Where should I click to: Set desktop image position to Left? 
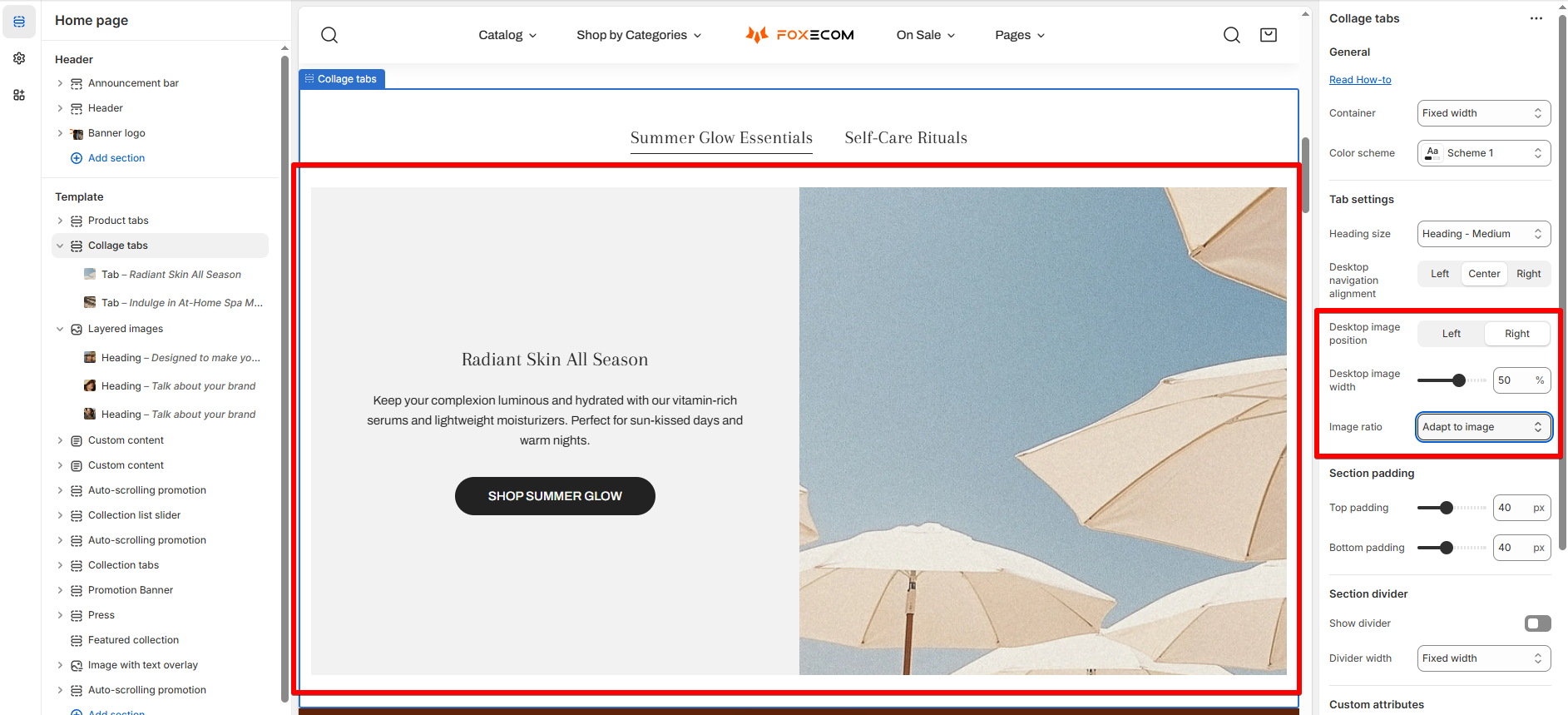pos(1452,334)
